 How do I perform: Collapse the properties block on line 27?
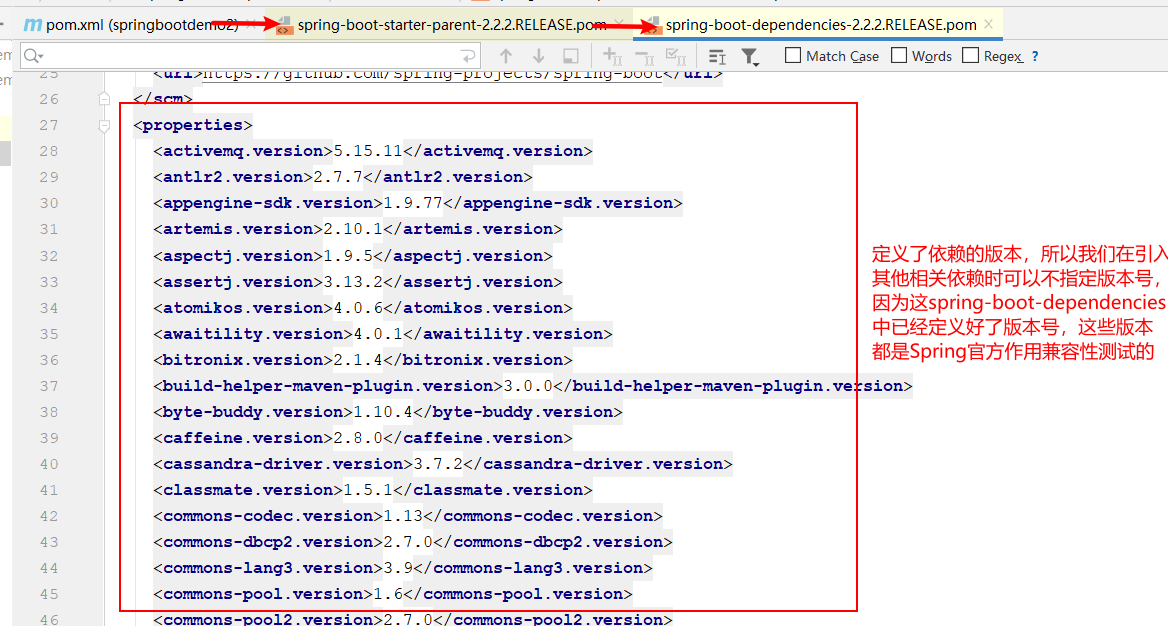coord(104,125)
